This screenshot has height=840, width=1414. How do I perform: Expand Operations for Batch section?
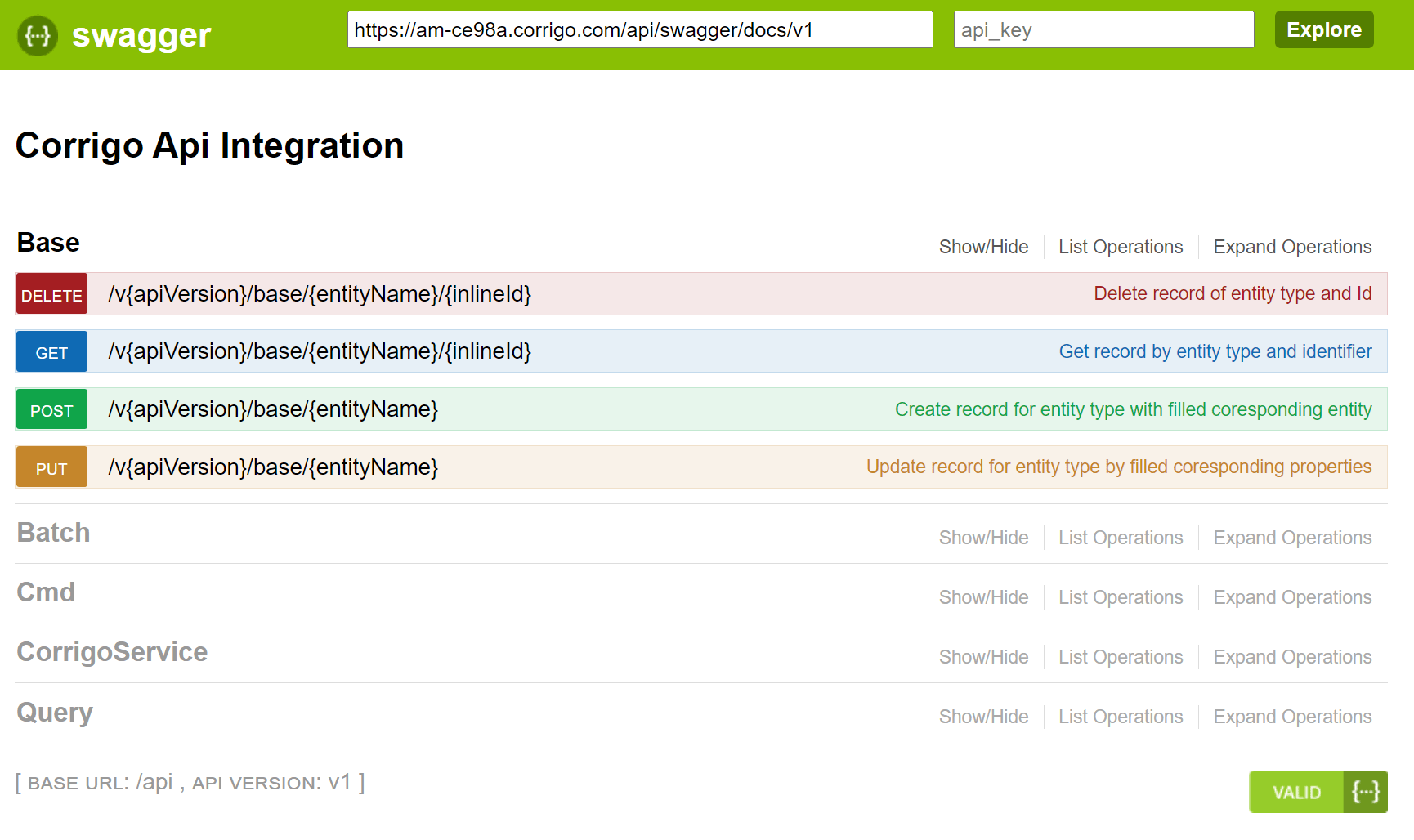click(1292, 538)
